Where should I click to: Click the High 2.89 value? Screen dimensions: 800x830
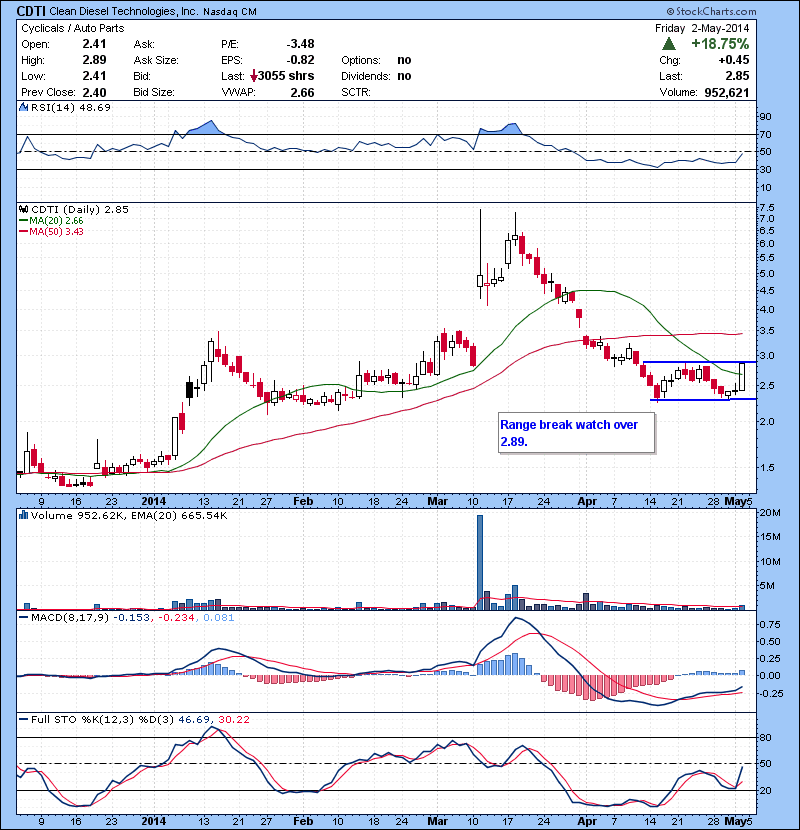[94, 60]
